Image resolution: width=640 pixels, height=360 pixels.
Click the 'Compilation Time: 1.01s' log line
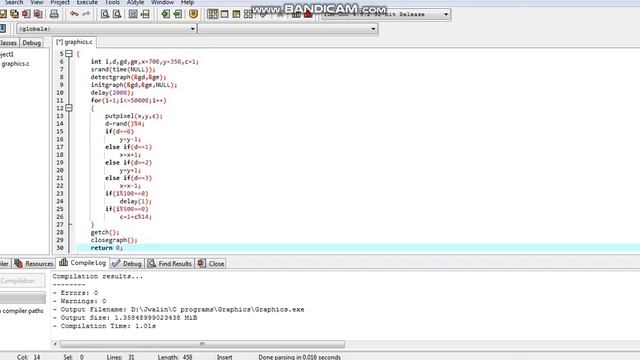pos(104,326)
